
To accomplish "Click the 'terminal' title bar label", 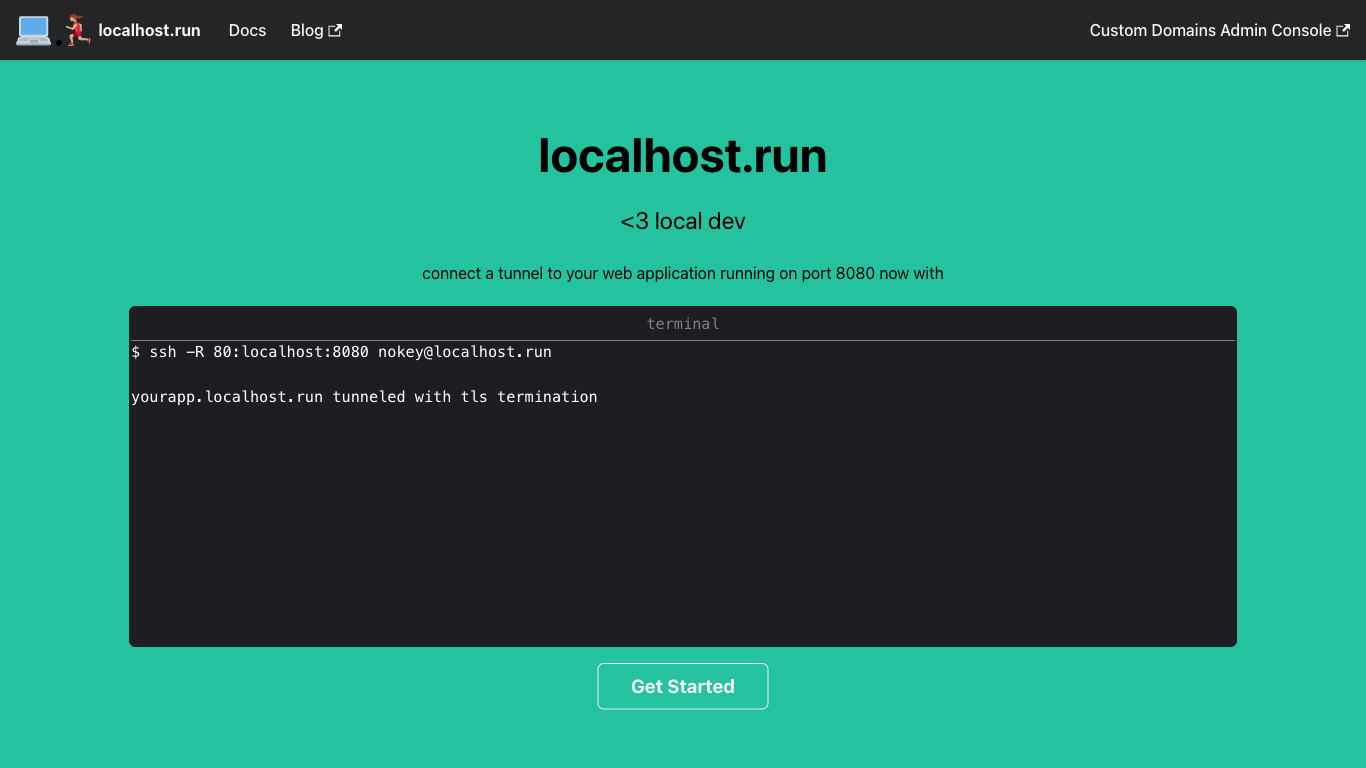I will tap(683, 324).
